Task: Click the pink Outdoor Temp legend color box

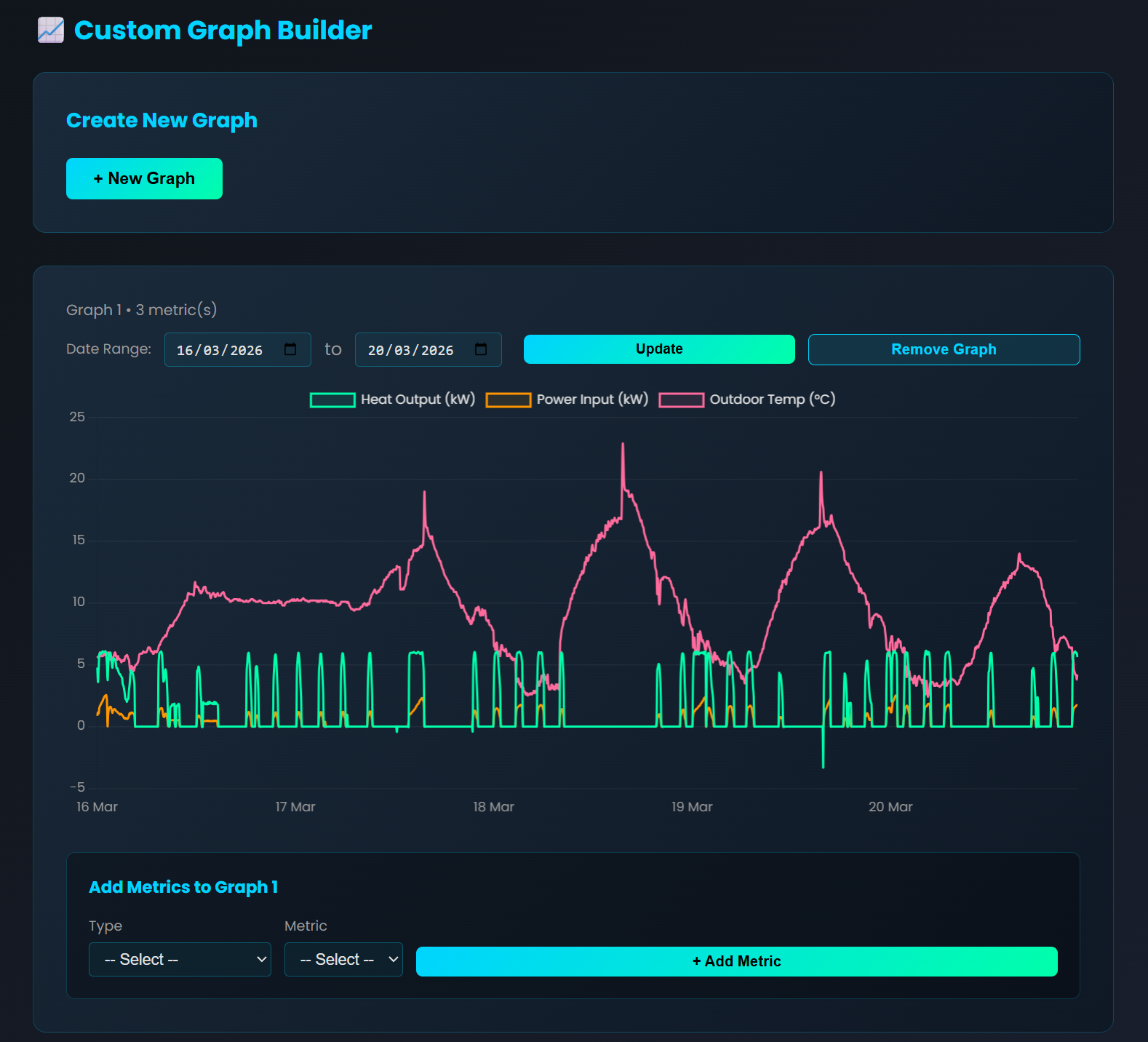Action: [682, 400]
